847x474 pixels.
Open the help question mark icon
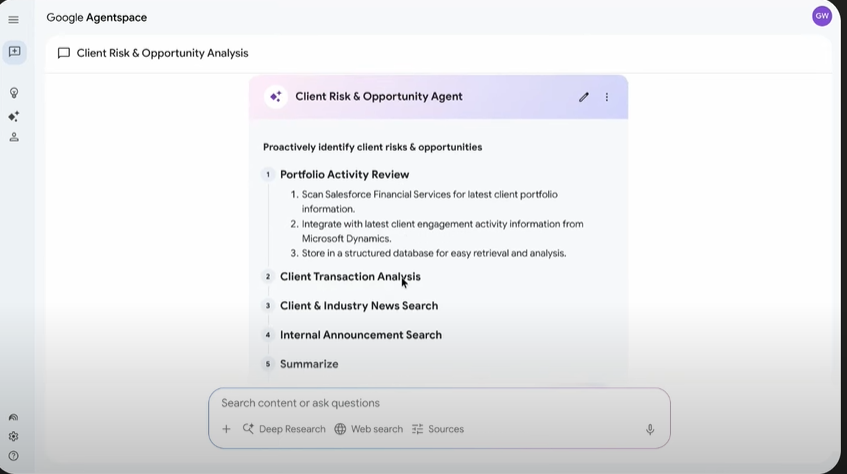click(x=14, y=456)
